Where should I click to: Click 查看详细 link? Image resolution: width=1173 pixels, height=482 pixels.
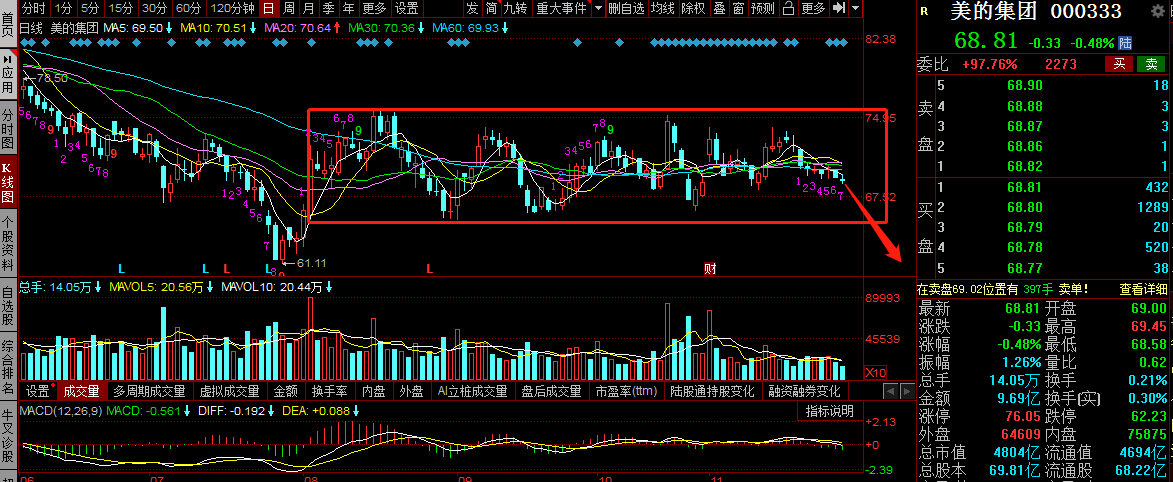pyautogui.click(x=1142, y=289)
